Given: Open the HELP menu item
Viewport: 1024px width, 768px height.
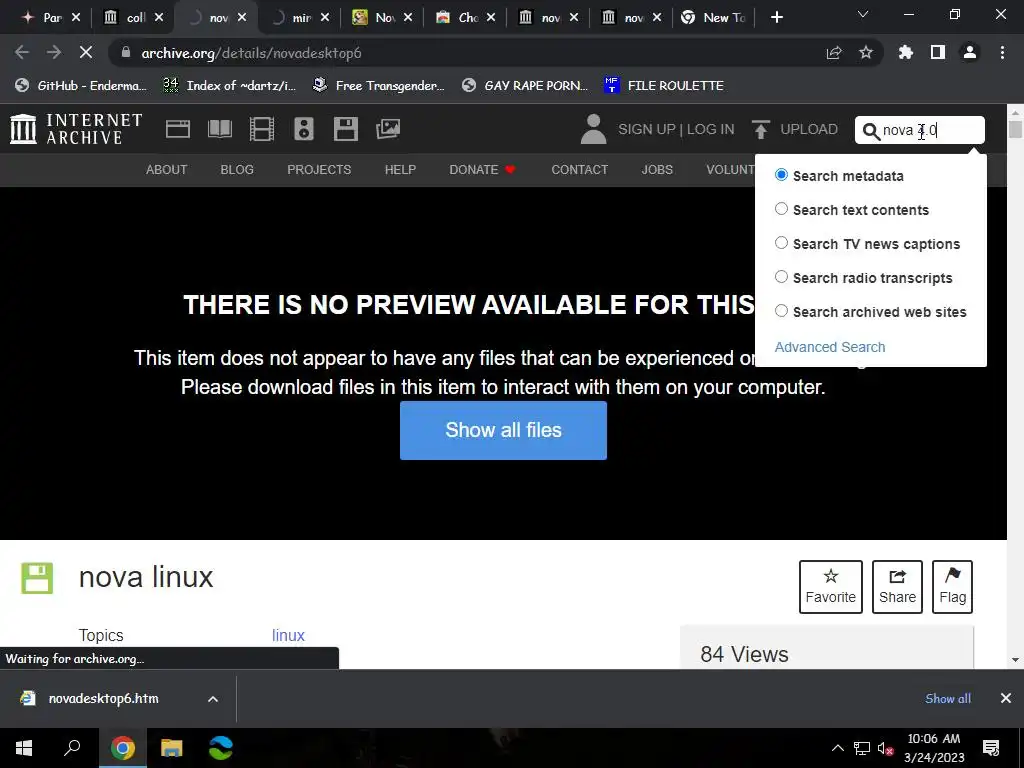Looking at the screenshot, I should 400,170.
